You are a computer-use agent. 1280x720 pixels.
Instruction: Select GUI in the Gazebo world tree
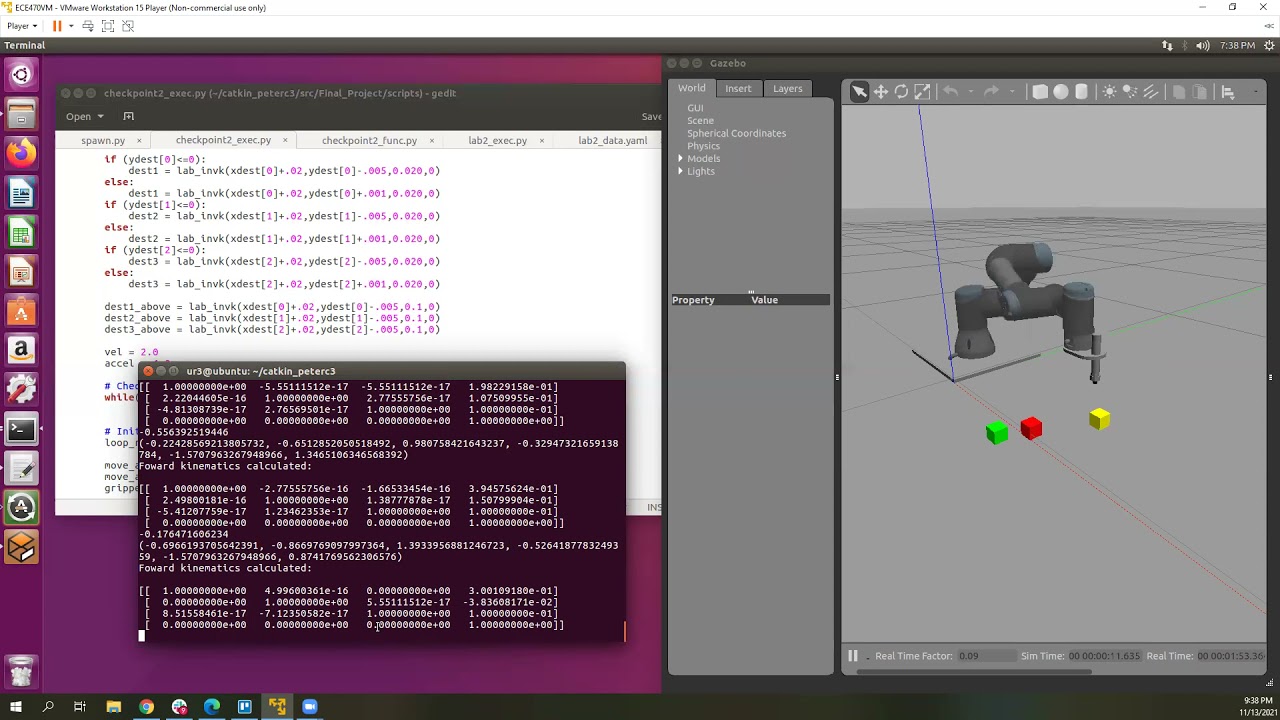pyautogui.click(x=695, y=108)
